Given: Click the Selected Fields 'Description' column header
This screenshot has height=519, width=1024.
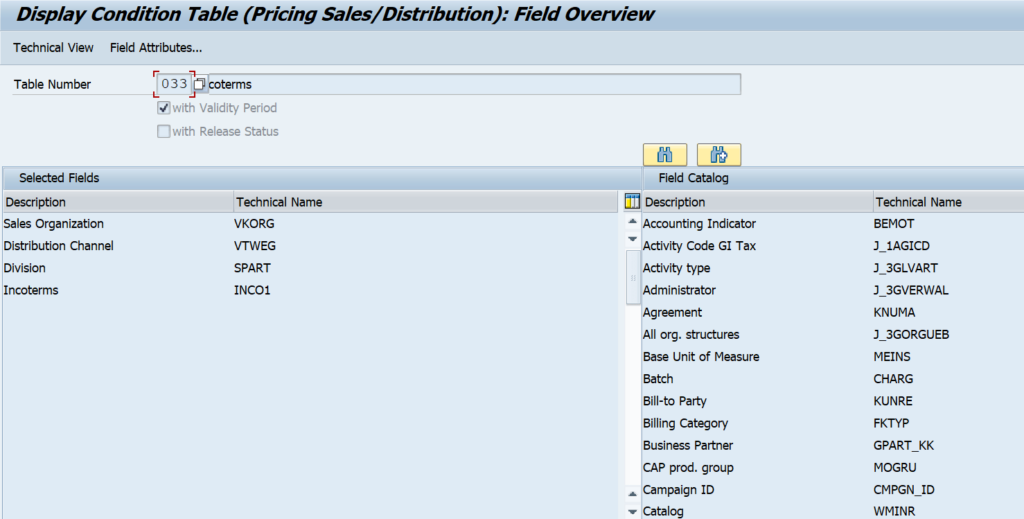Looking at the screenshot, I should click(118, 202).
